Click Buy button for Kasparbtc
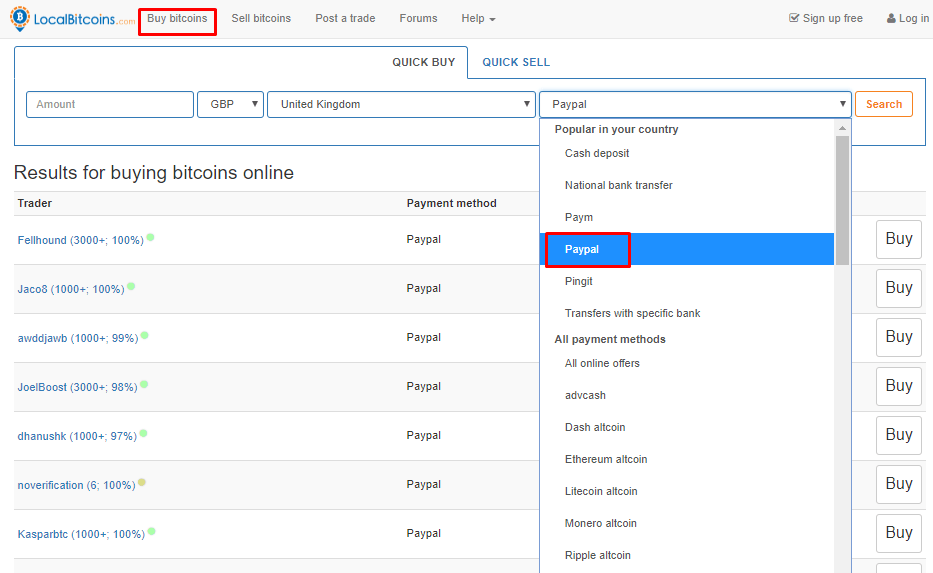 coord(898,533)
